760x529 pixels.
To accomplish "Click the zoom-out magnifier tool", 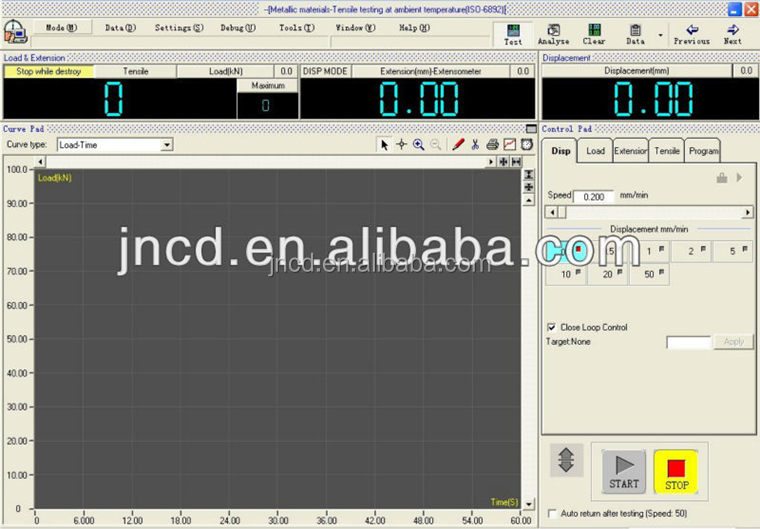I will click(x=435, y=144).
